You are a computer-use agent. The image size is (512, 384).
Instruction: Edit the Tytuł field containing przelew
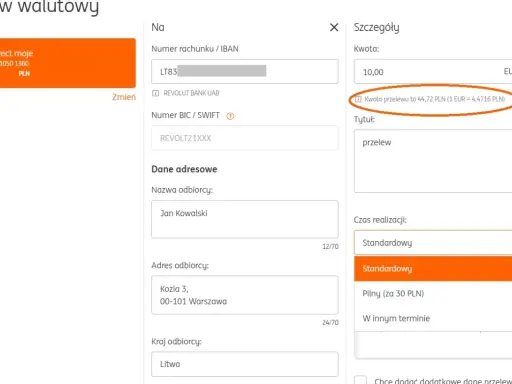pyautogui.click(x=433, y=161)
